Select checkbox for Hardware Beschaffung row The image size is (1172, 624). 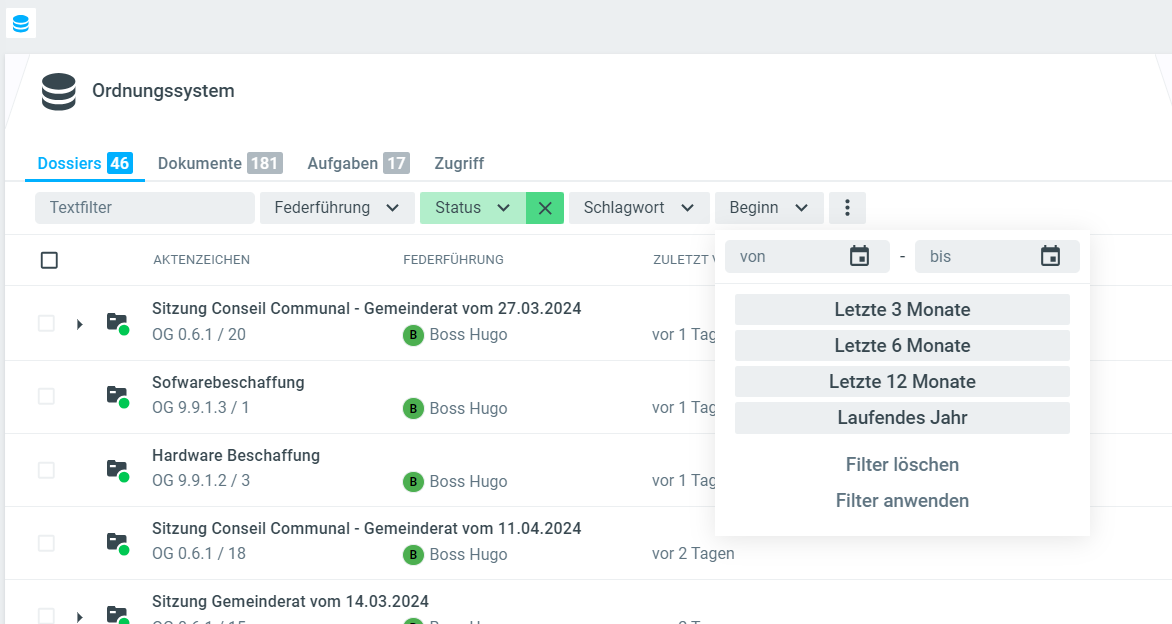[x=46, y=469]
